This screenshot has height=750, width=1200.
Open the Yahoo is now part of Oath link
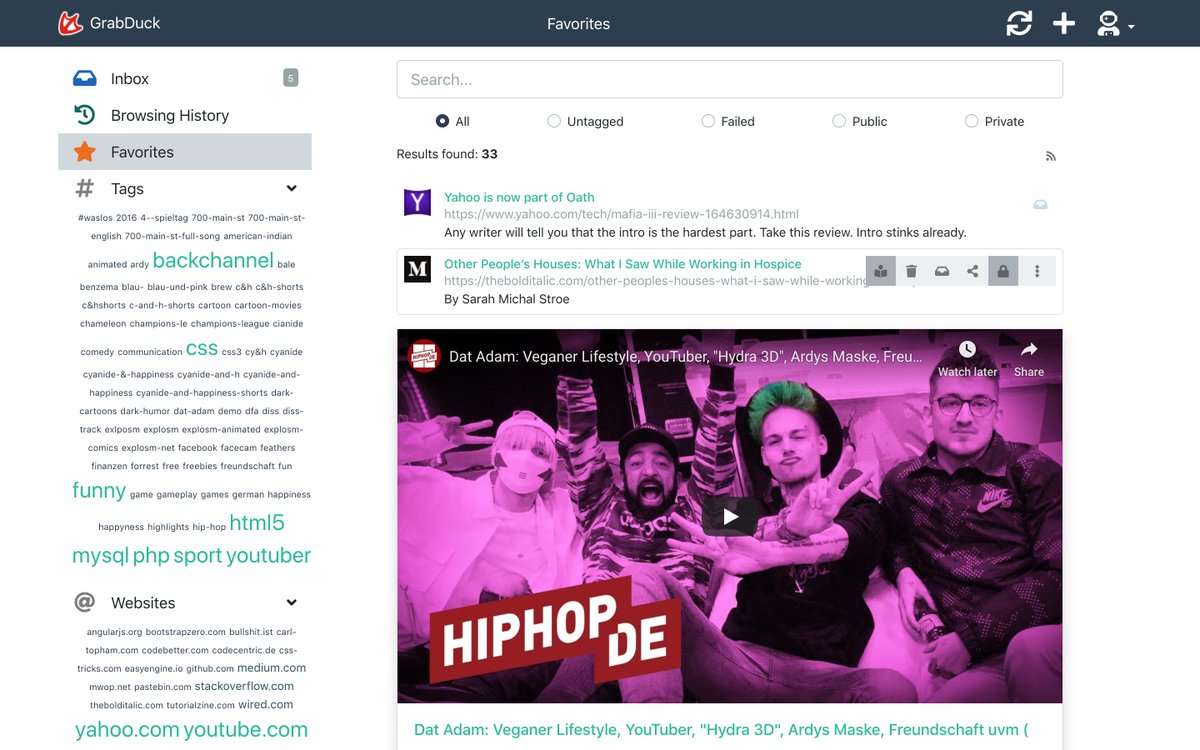click(519, 197)
